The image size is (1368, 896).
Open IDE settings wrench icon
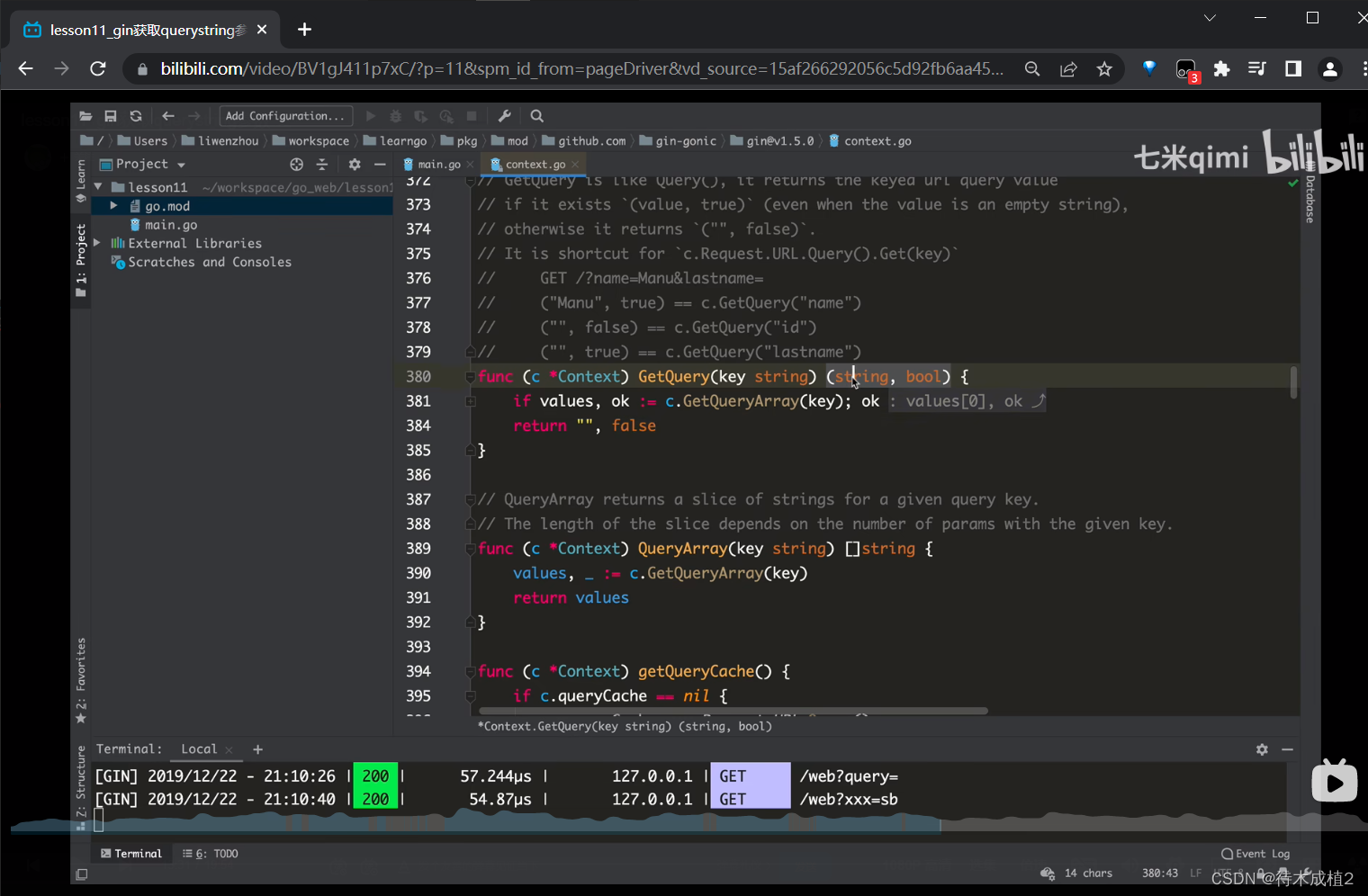click(x=505, y=116)
